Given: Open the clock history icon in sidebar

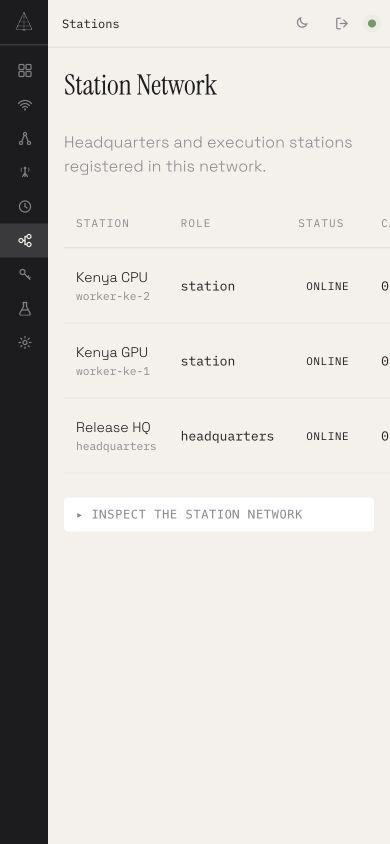Looking at the screenshot, I should [x=25, y=207].
